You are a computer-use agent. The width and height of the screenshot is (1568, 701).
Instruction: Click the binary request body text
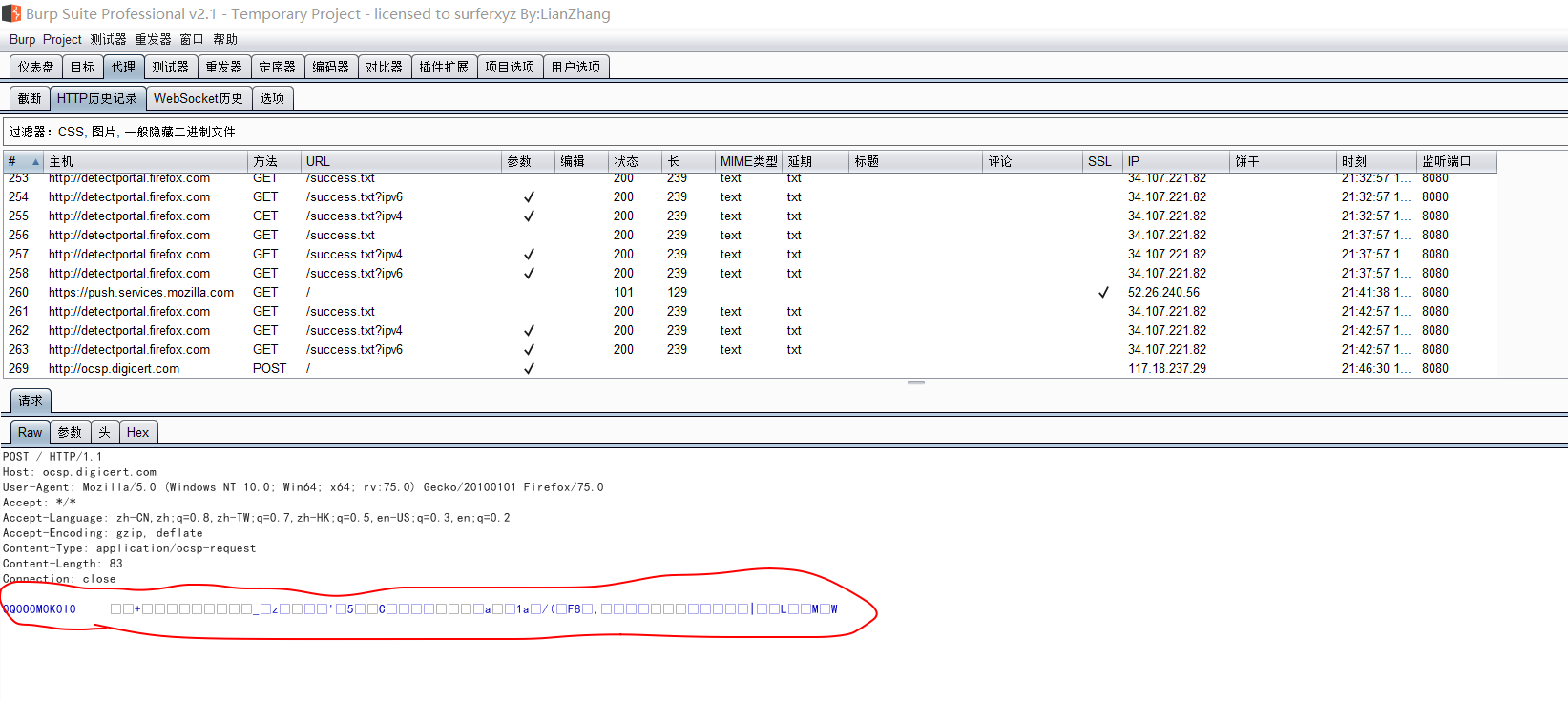point(420,609)
